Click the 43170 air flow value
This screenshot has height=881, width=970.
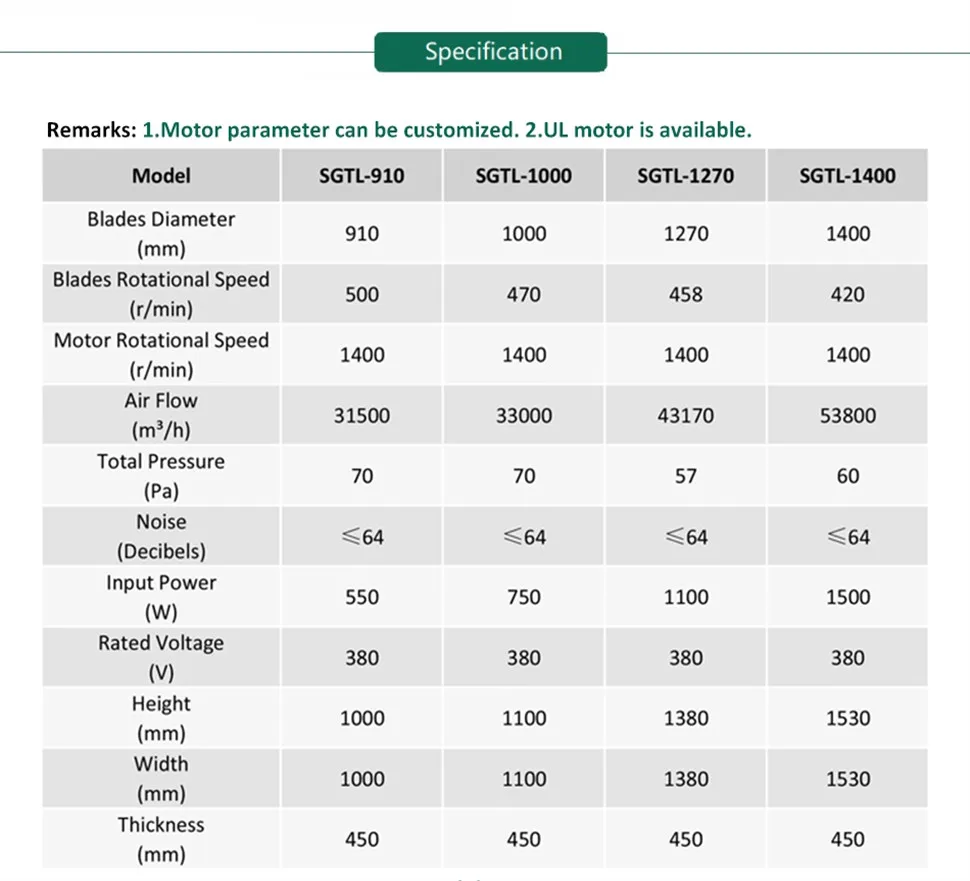[686, 415]
